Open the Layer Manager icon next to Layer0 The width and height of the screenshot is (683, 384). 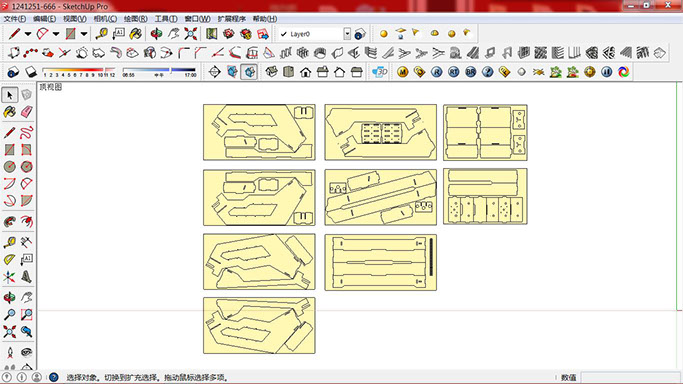360,34
